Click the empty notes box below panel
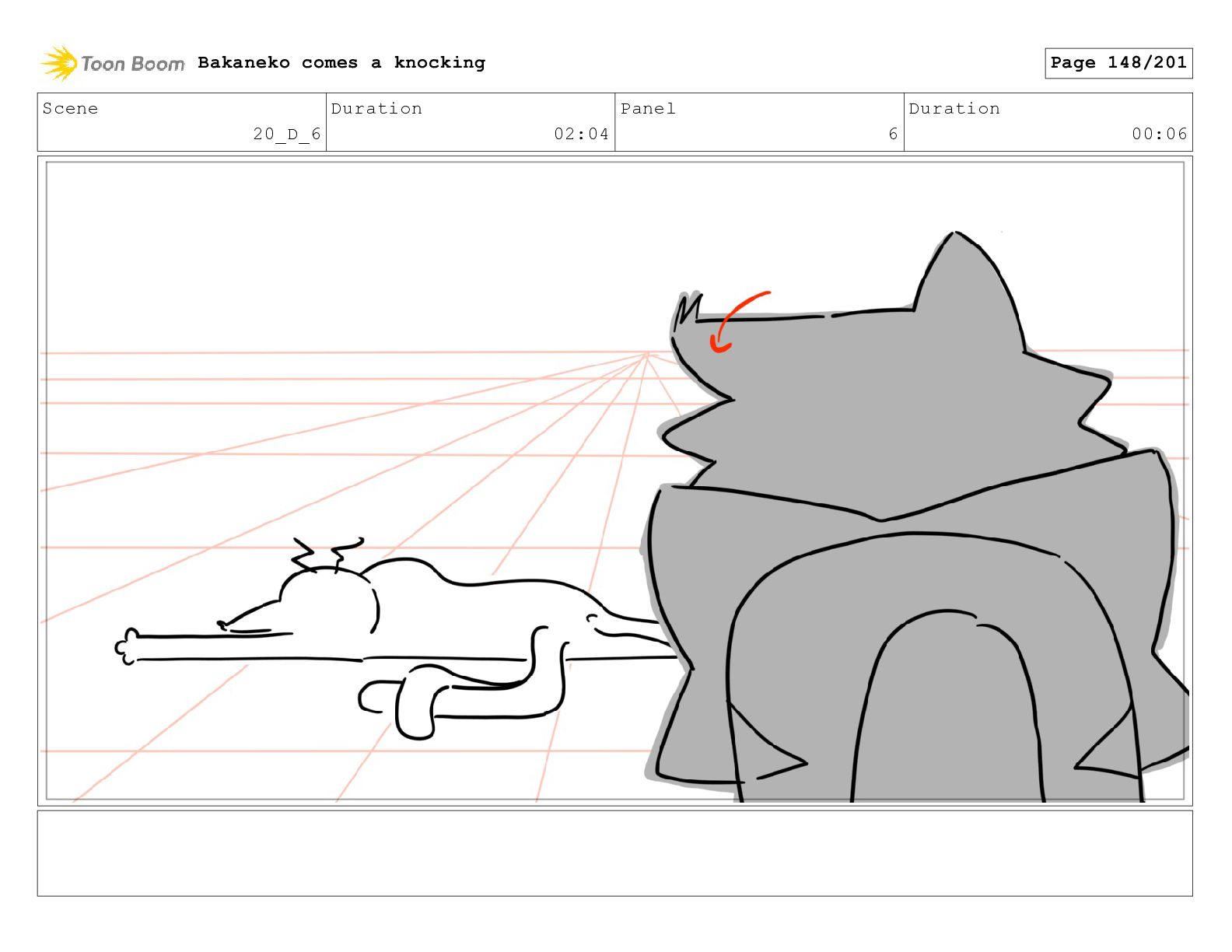Viewport: 1232px width, 952px height. 614,853
